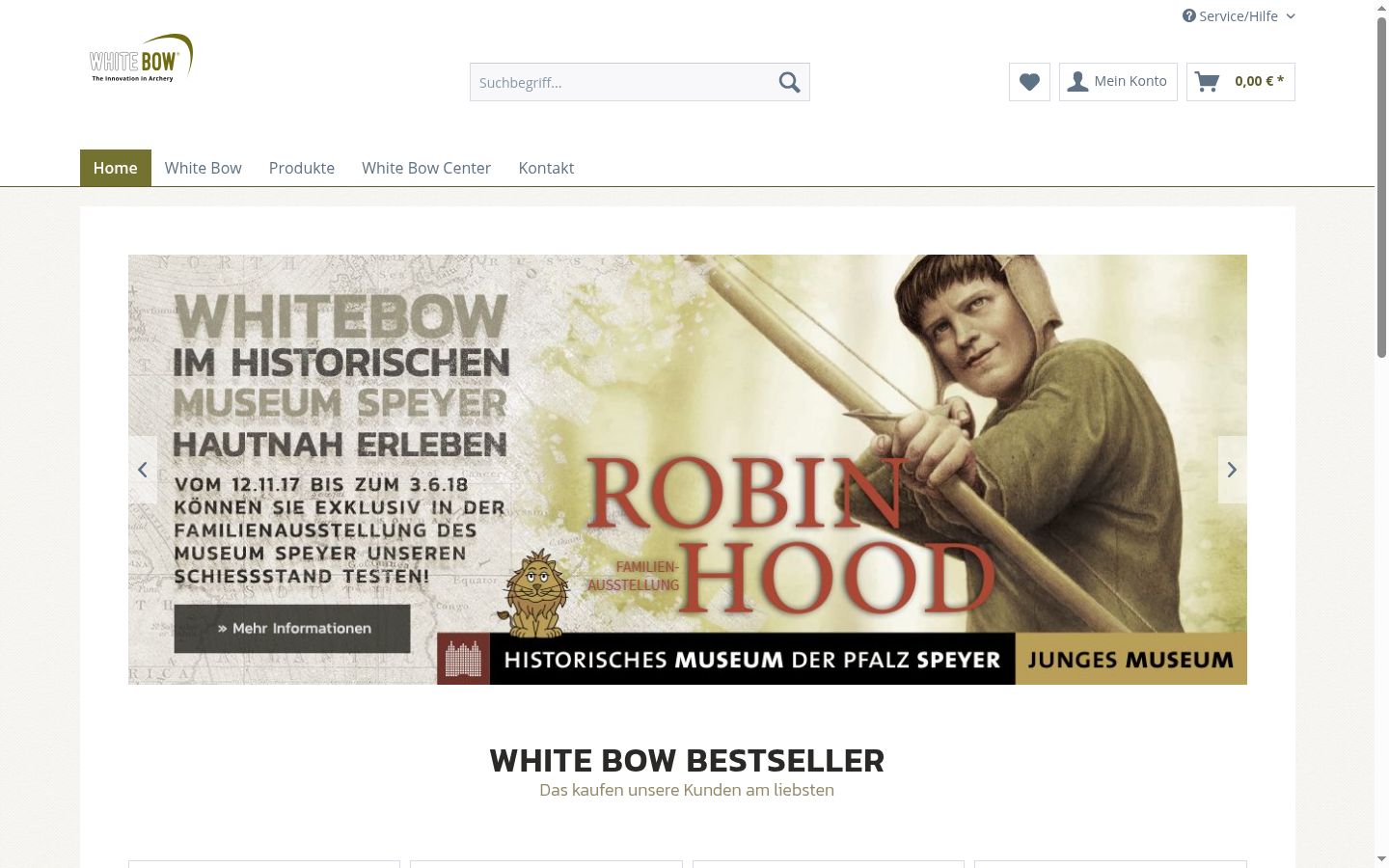Click the Mein Konto account button

(x=1118, y=82)
